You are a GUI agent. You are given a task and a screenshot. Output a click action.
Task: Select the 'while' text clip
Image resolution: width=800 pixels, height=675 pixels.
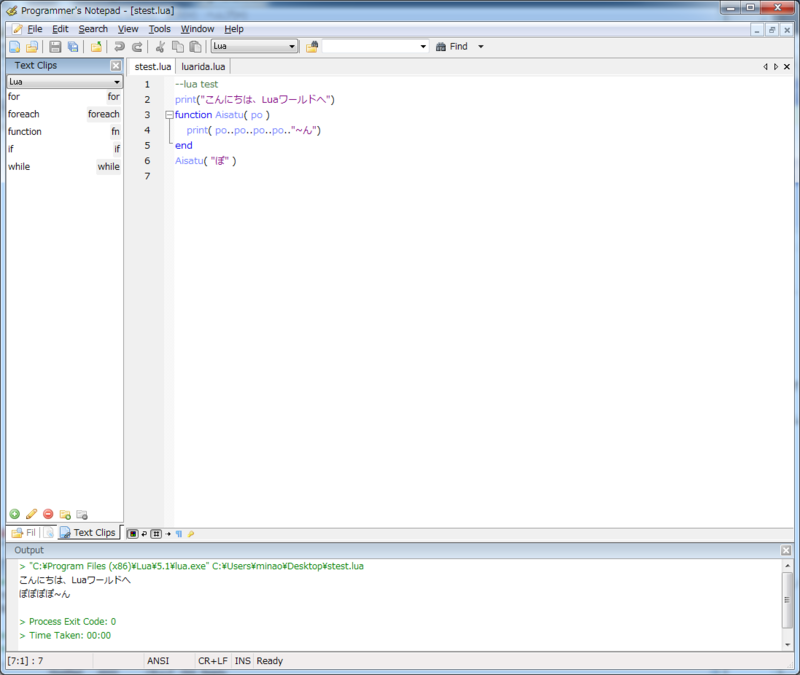(64, 166)
